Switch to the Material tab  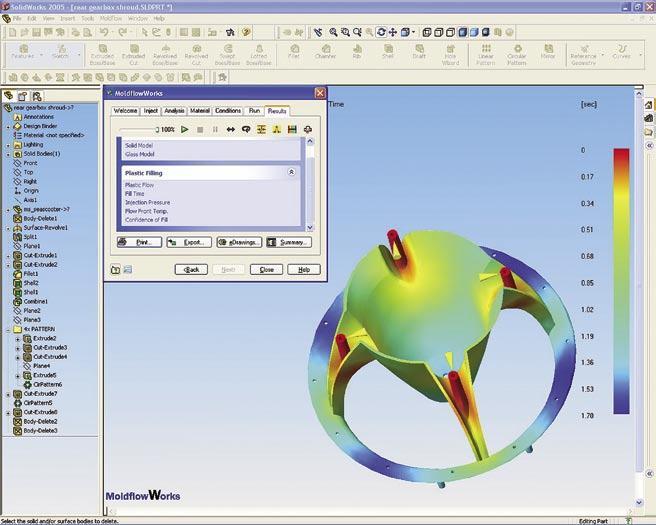(x=200, y=111)
